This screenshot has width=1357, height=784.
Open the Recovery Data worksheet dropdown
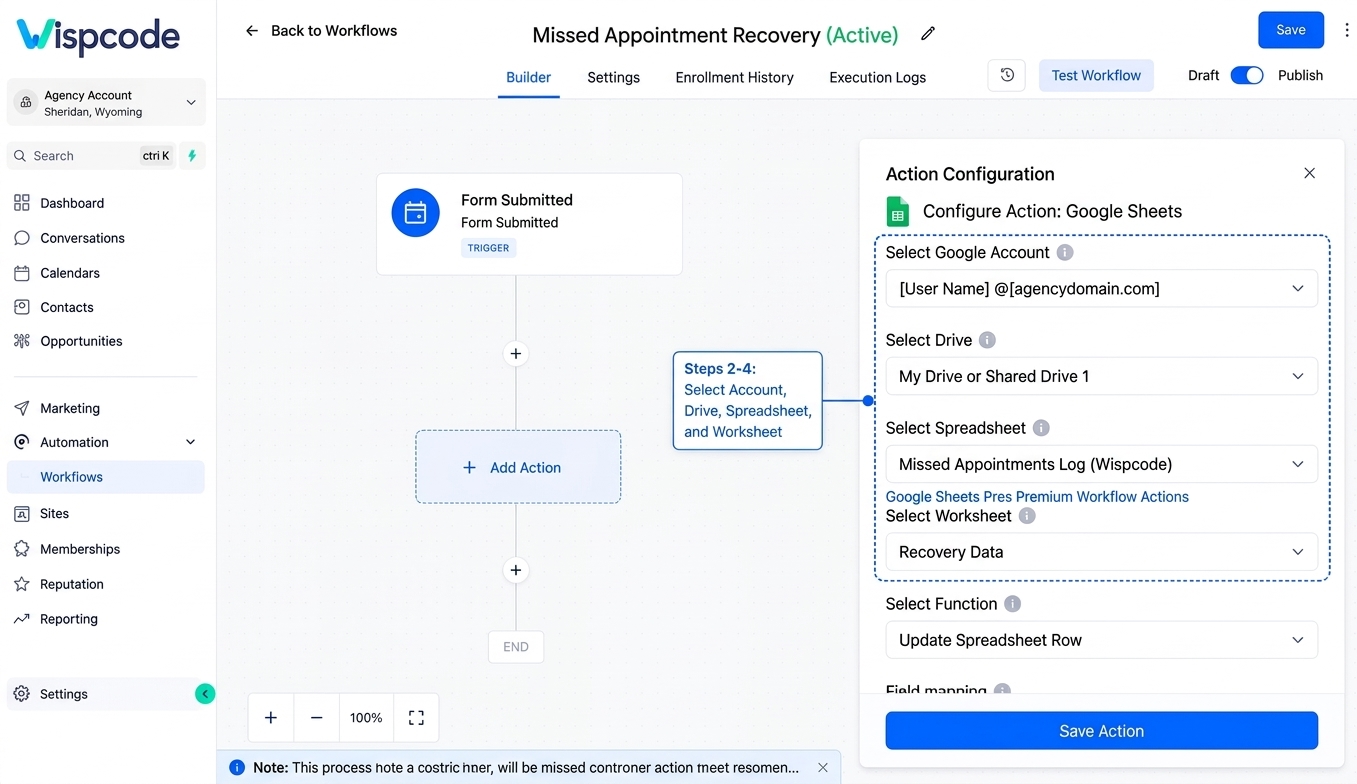(1101, 552)
